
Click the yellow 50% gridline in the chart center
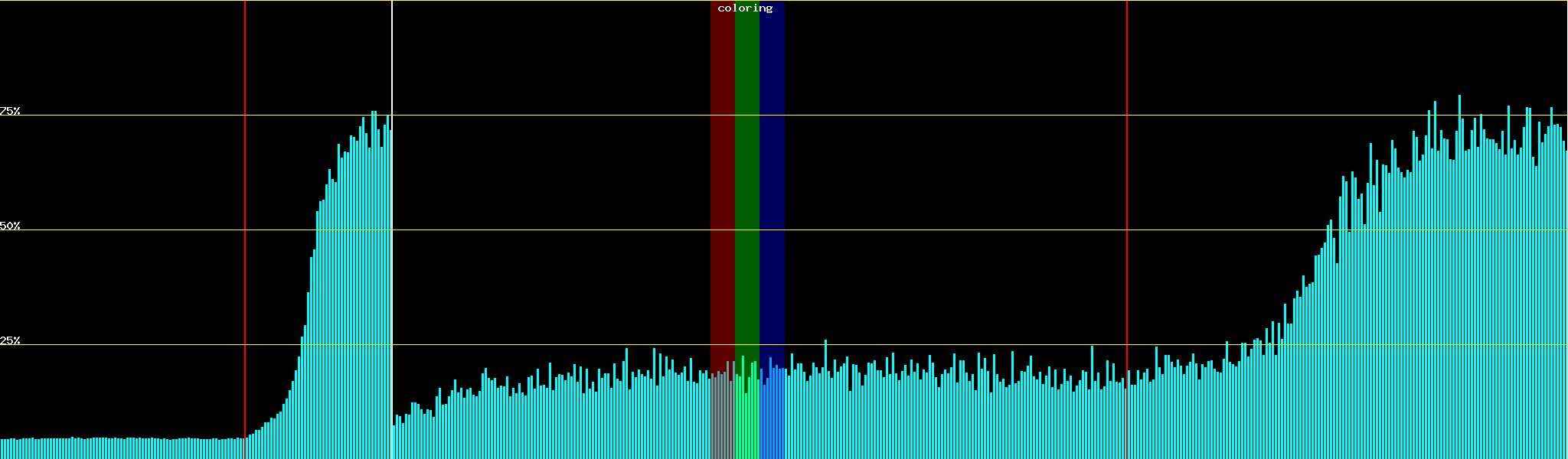(x=919, y=229)
